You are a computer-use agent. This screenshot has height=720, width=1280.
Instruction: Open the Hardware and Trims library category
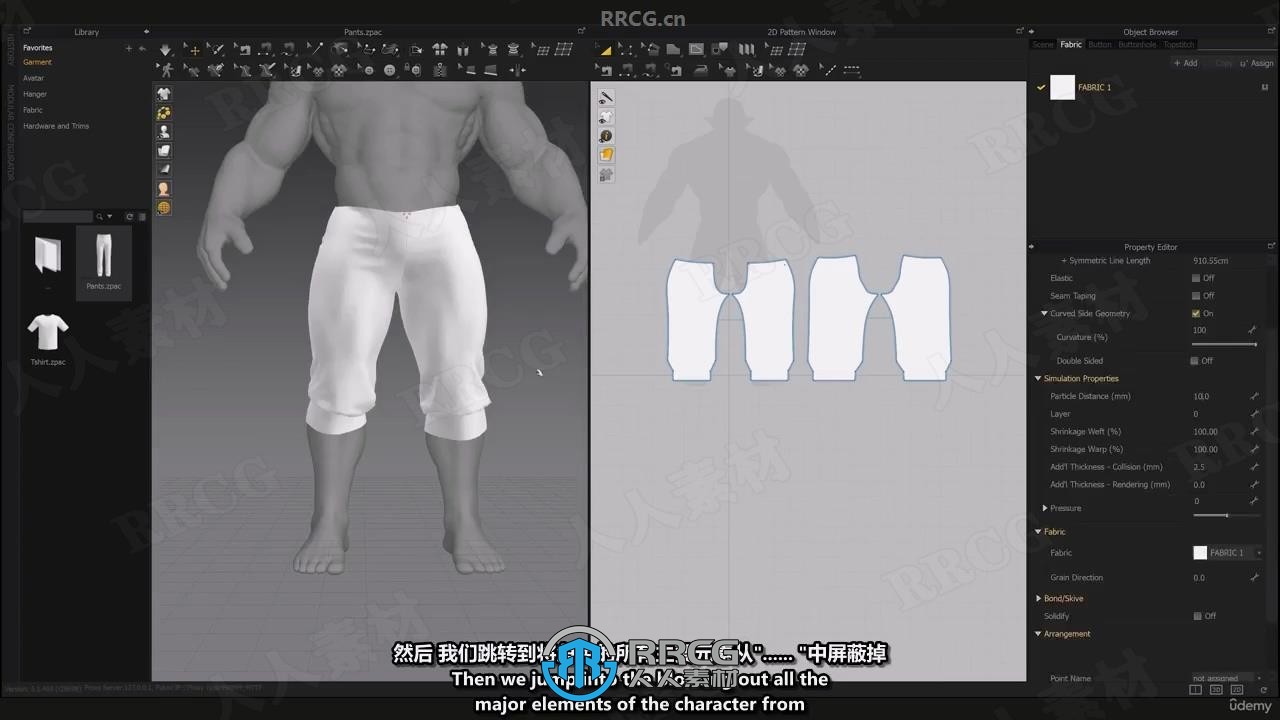tap(56, 126)
